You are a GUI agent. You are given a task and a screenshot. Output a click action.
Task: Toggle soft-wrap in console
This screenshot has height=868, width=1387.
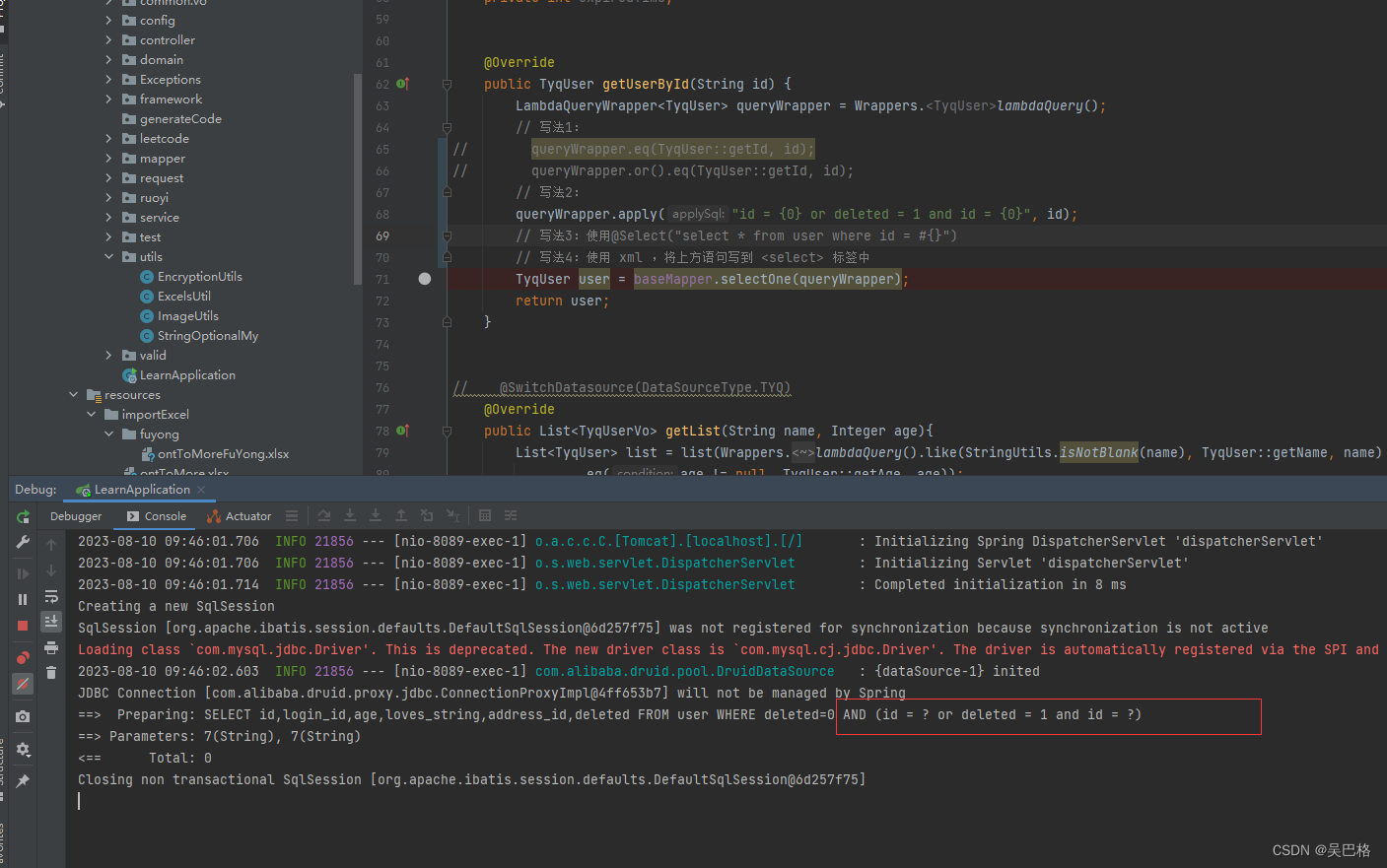click(x=51, y=597)
